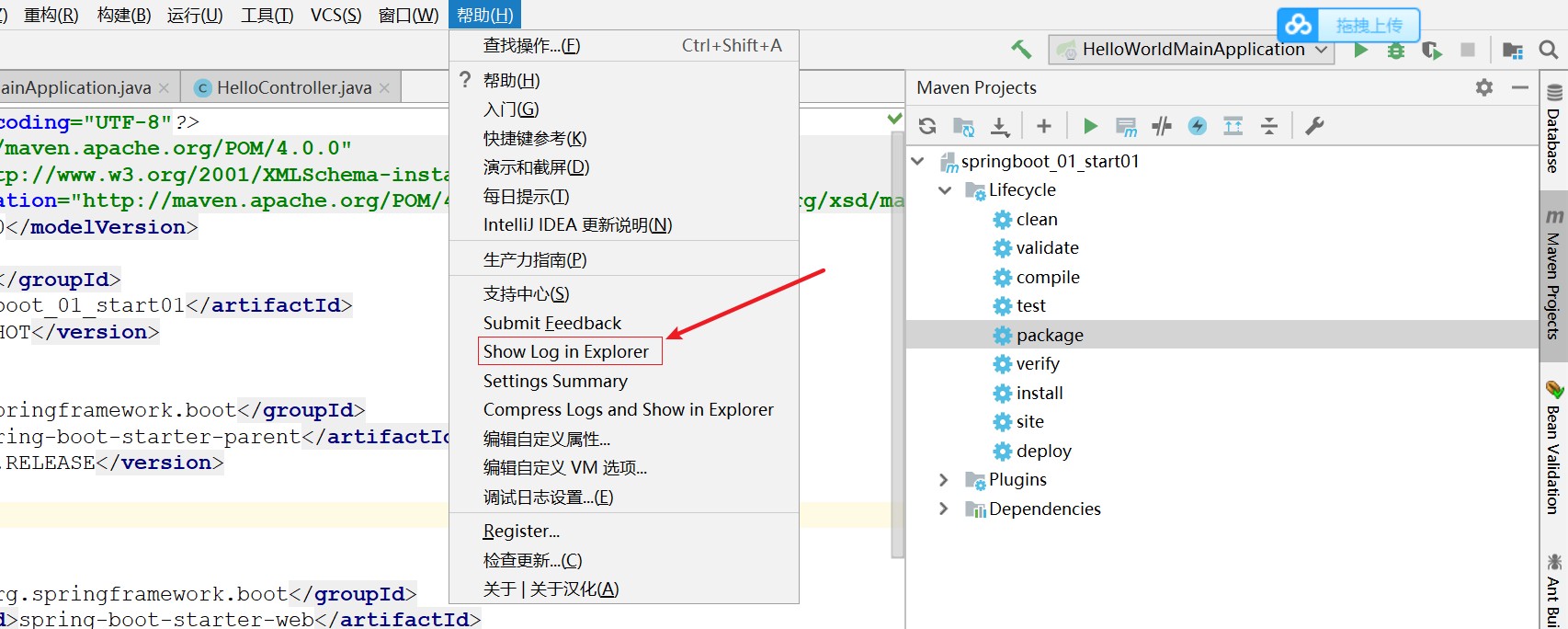Choose 关于 | 关于汉化 menu entry

pos(624,589)
